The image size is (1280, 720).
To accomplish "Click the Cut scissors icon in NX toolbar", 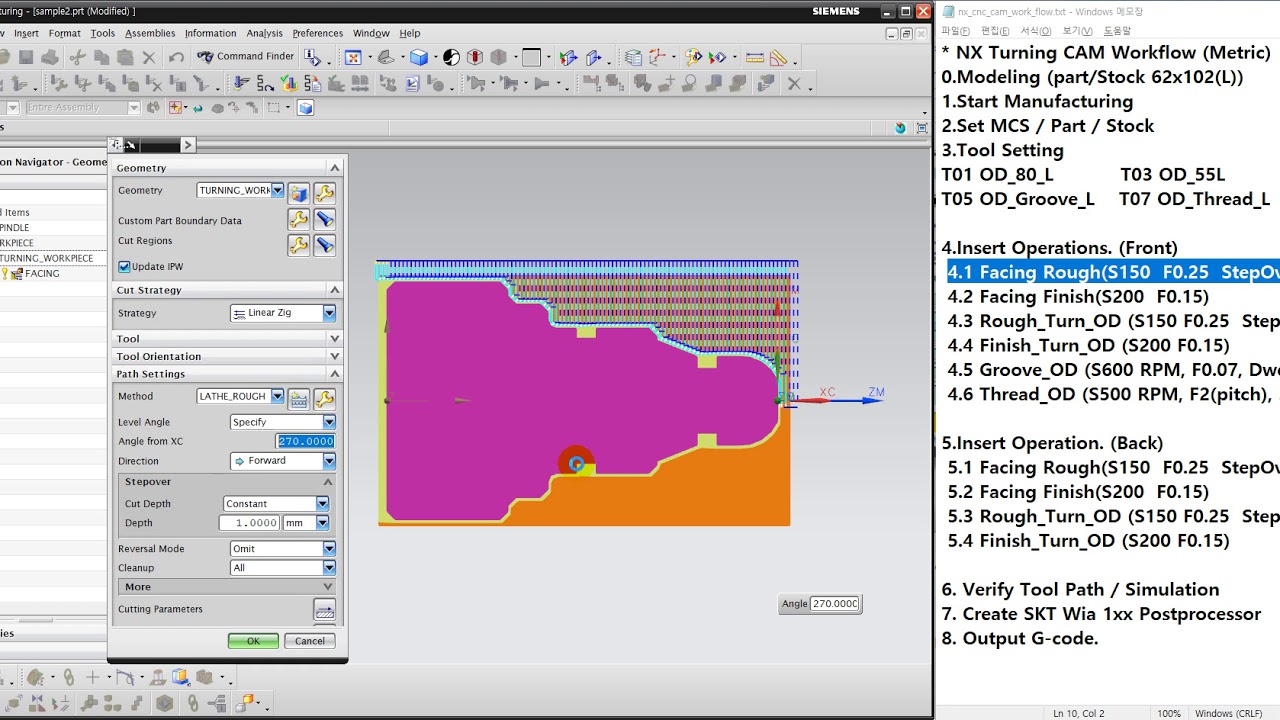I will [77, 57].
